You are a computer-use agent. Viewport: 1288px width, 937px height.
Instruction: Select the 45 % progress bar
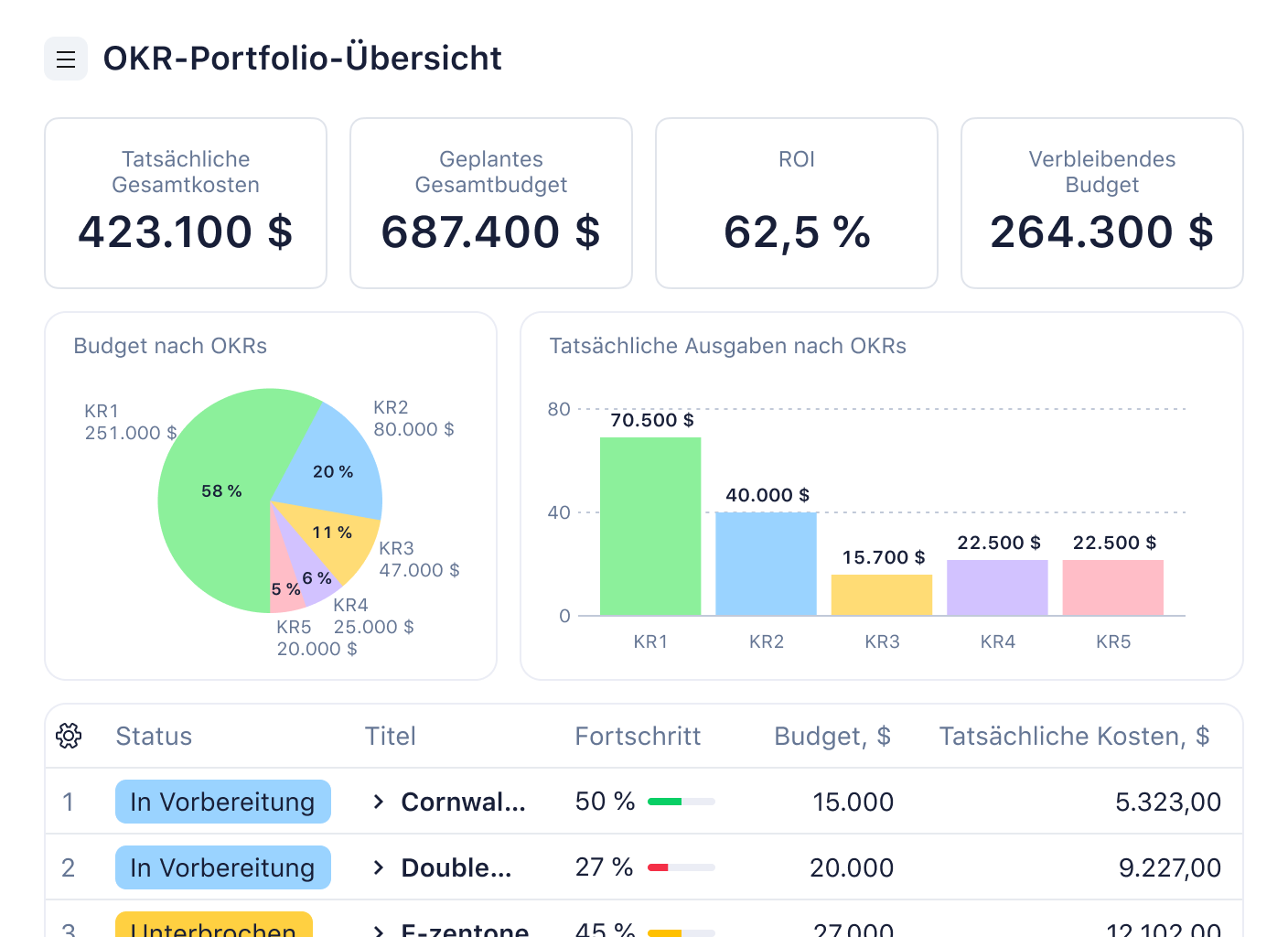[x=682, y=932]
